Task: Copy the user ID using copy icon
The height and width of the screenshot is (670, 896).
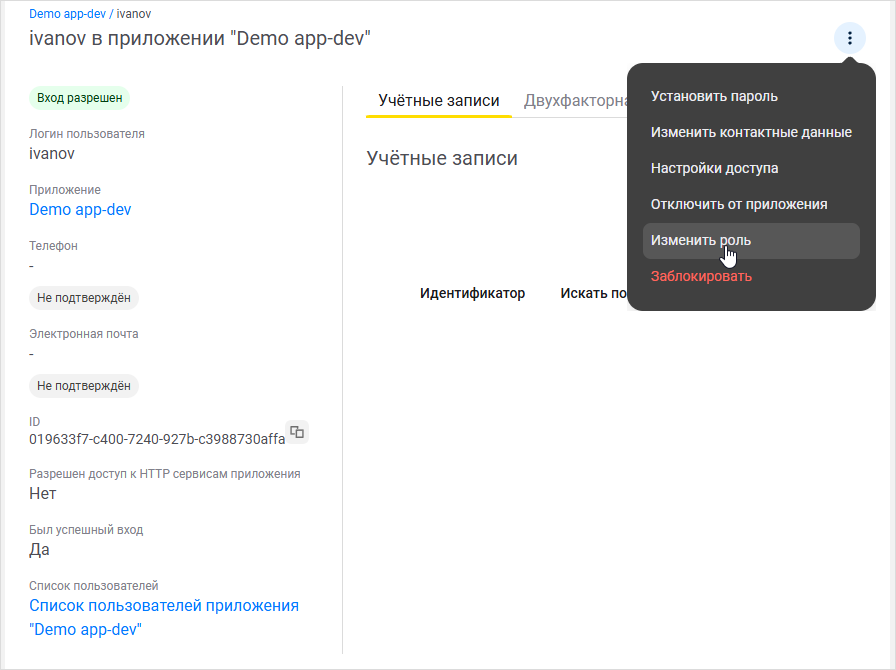Action: pos(295,431)
